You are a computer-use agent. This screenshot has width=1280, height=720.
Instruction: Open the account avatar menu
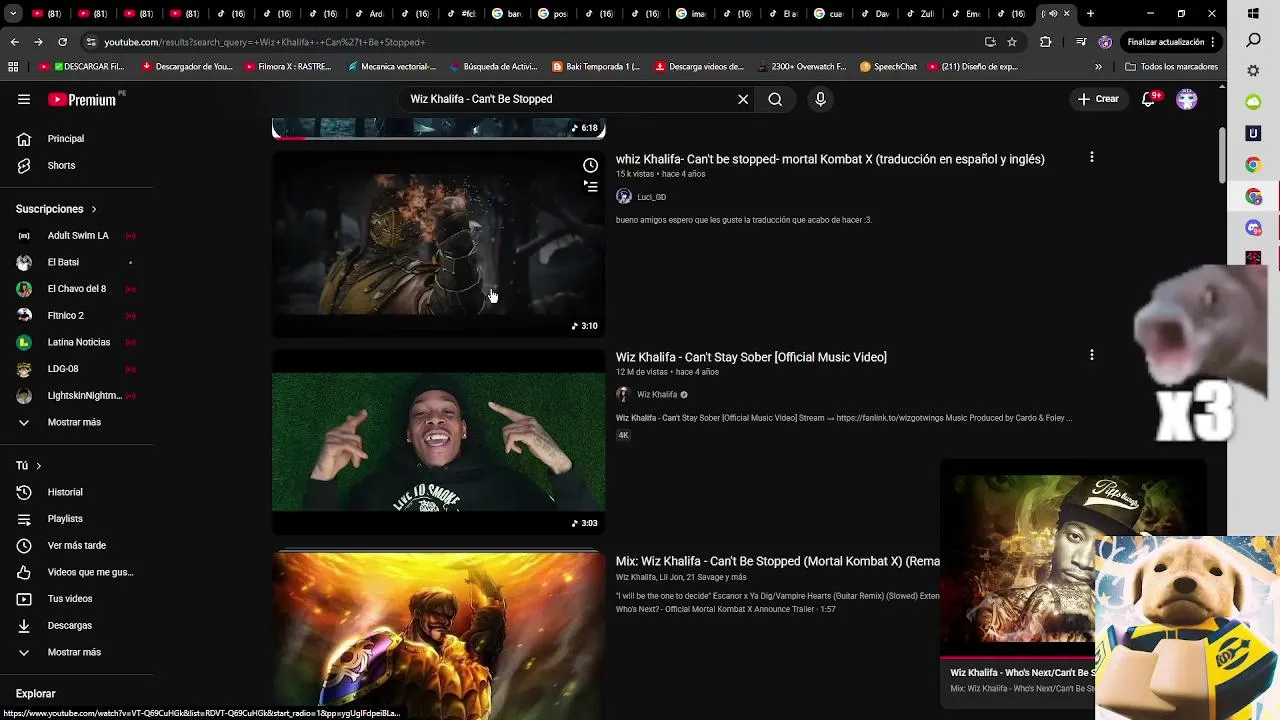tap(1187, 99)
